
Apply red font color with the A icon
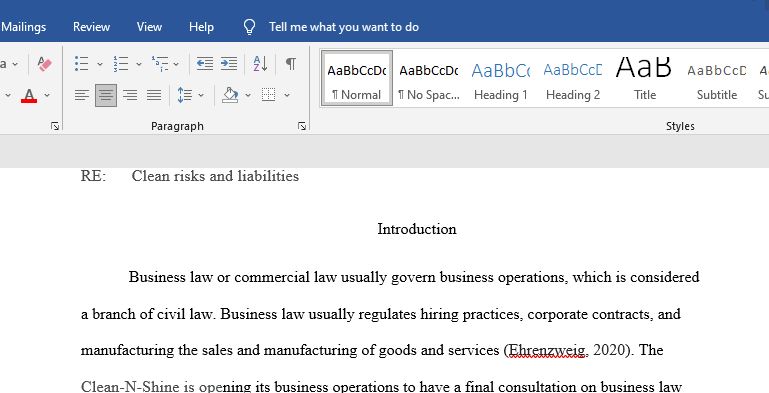coord(29,95)
